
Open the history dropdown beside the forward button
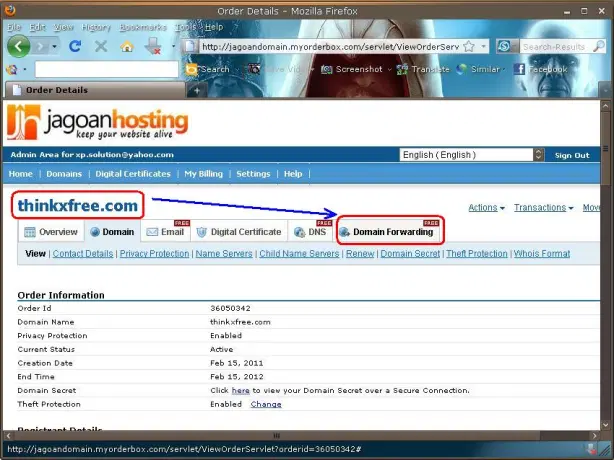[54, 47]
